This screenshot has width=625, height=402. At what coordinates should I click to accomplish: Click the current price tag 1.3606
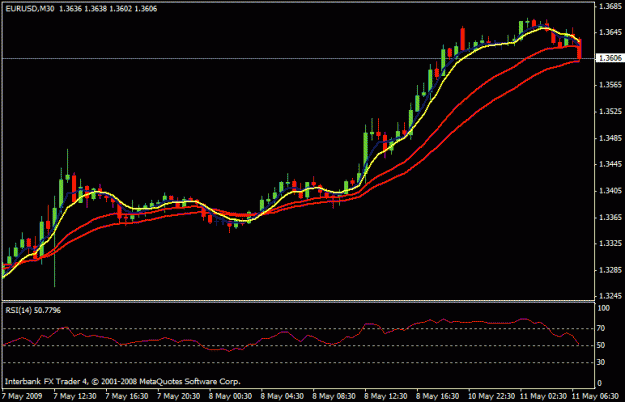[x=610, y=59]
